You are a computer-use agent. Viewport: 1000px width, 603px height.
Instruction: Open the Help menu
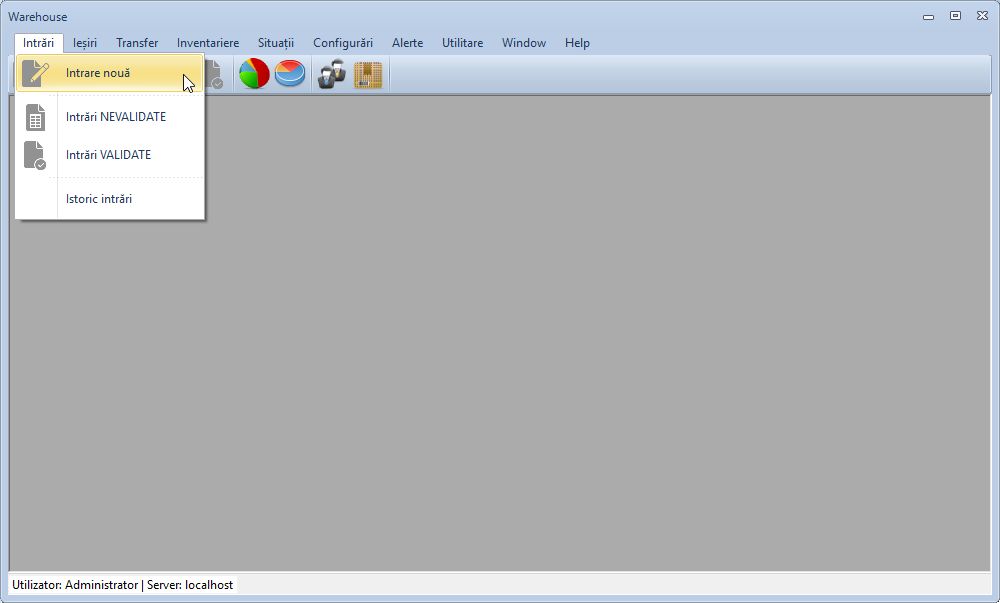tap(577, 43)
